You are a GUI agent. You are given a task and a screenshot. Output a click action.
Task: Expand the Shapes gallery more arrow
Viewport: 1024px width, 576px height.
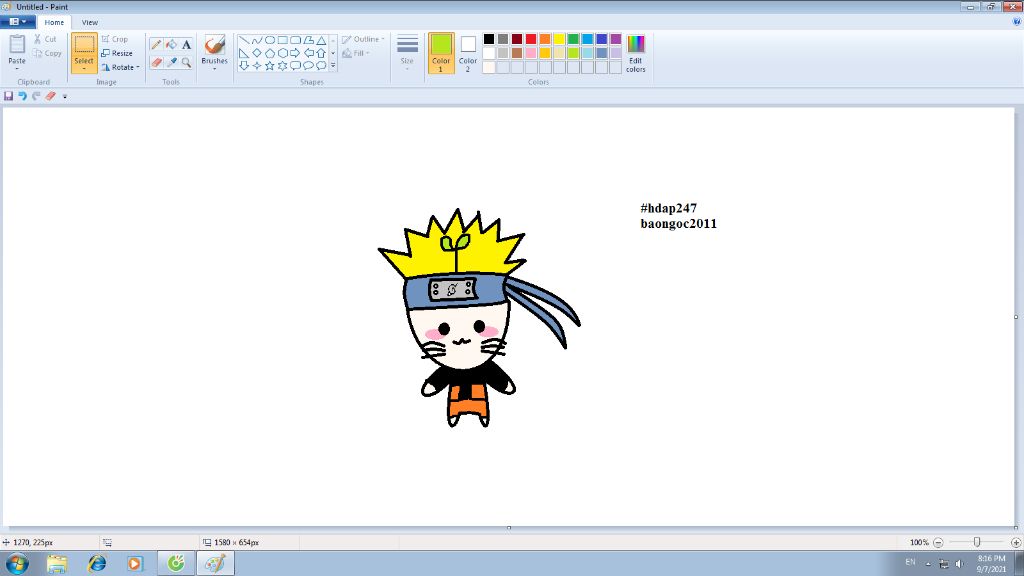point(333,65)
